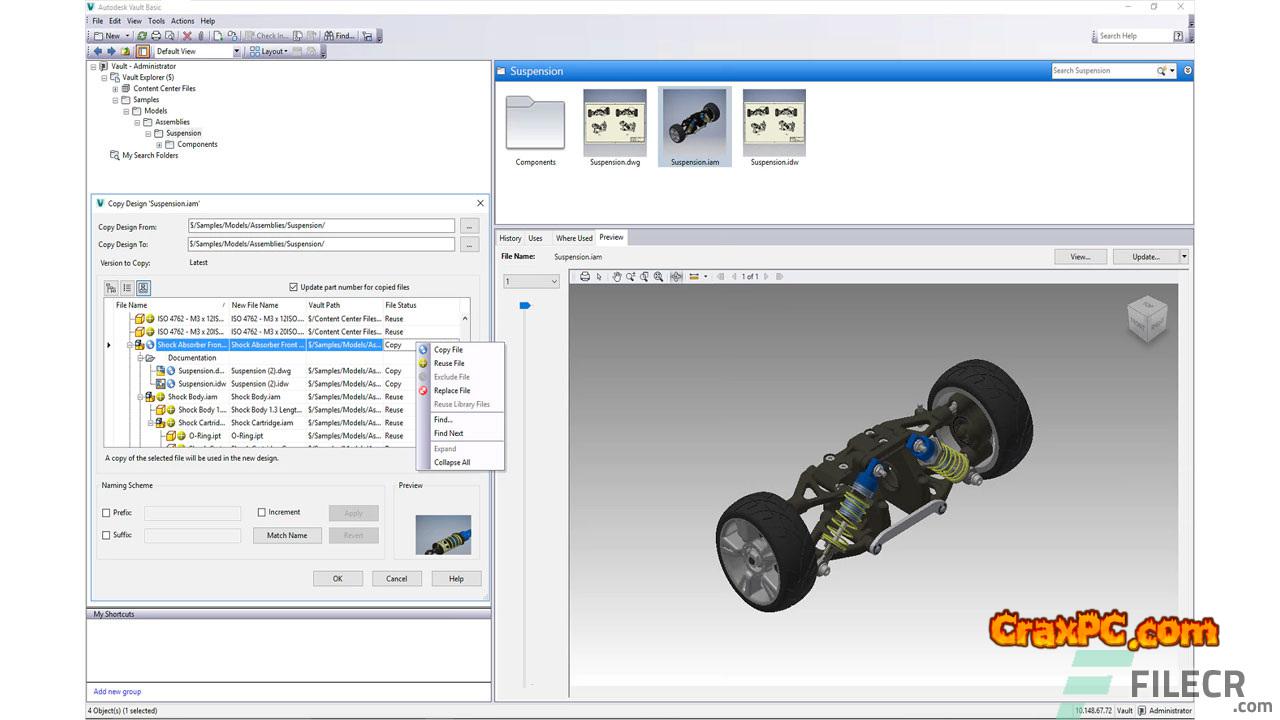Switch to the Where Used tab
Screen dimensions: 1280x720
pos(574,238)
